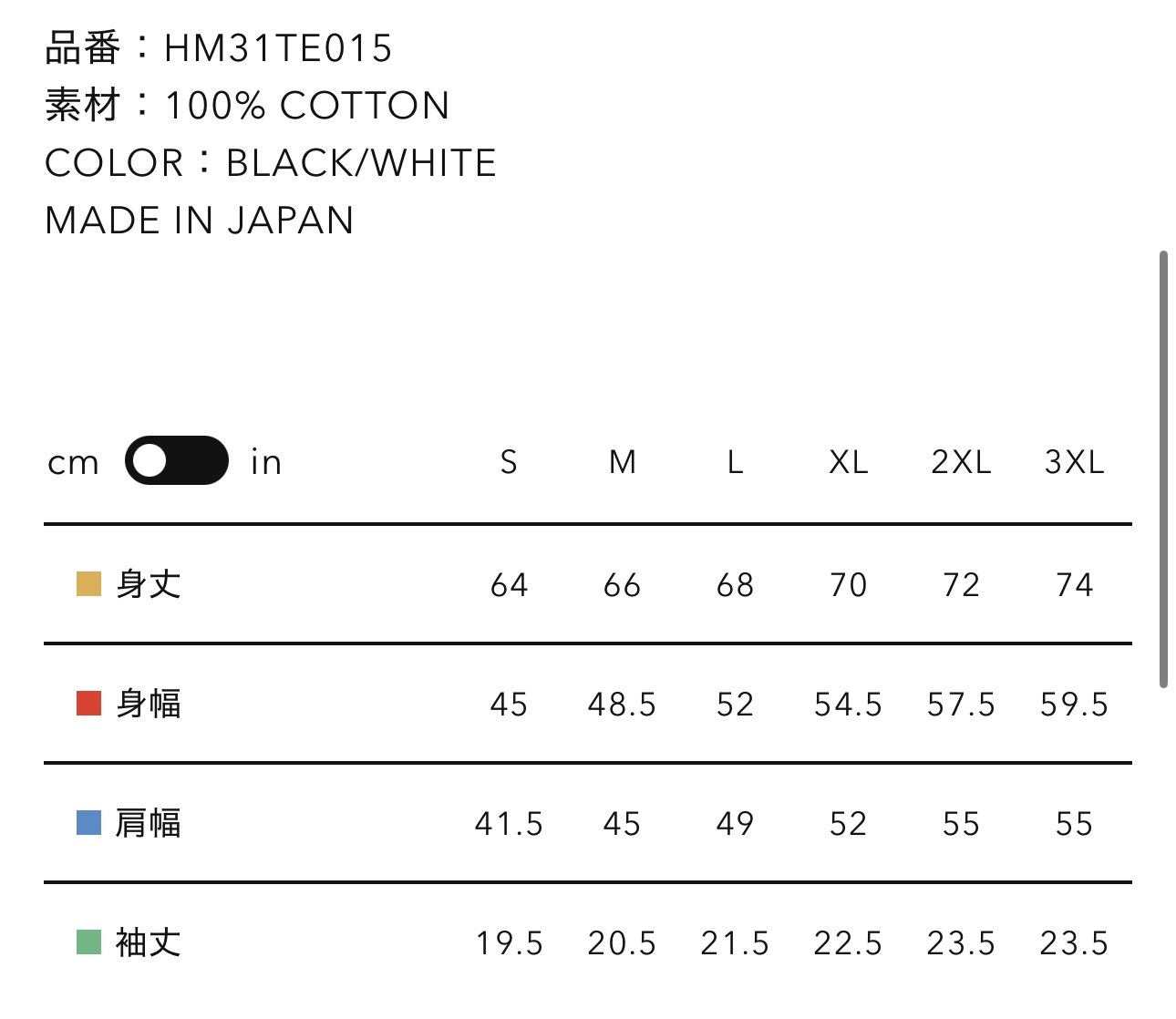This screenshot has height=1019, width=1176.
Task: Click the in unit label
Action: pos(266,463)
